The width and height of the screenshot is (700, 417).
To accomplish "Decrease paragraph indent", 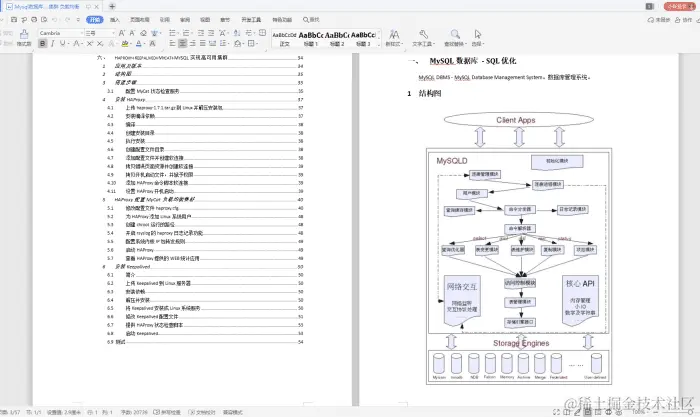I will click(201, 33).
